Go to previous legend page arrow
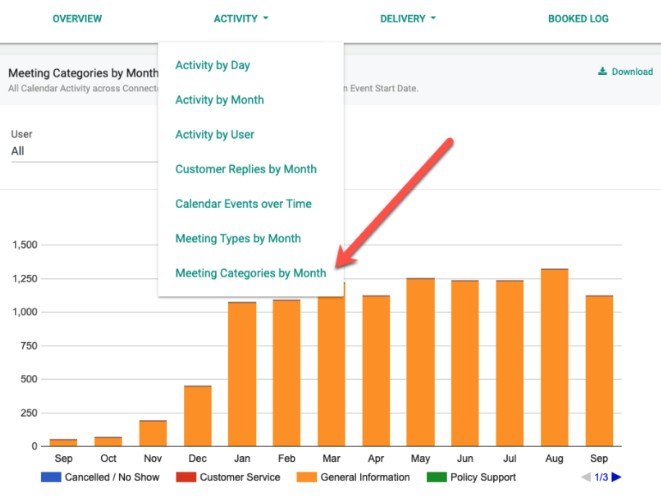The image size is (661, 499). [586, 477]
